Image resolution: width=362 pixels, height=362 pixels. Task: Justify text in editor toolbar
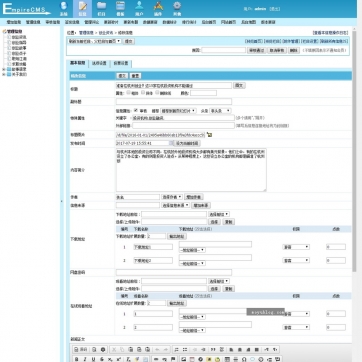tap(257, 349)
